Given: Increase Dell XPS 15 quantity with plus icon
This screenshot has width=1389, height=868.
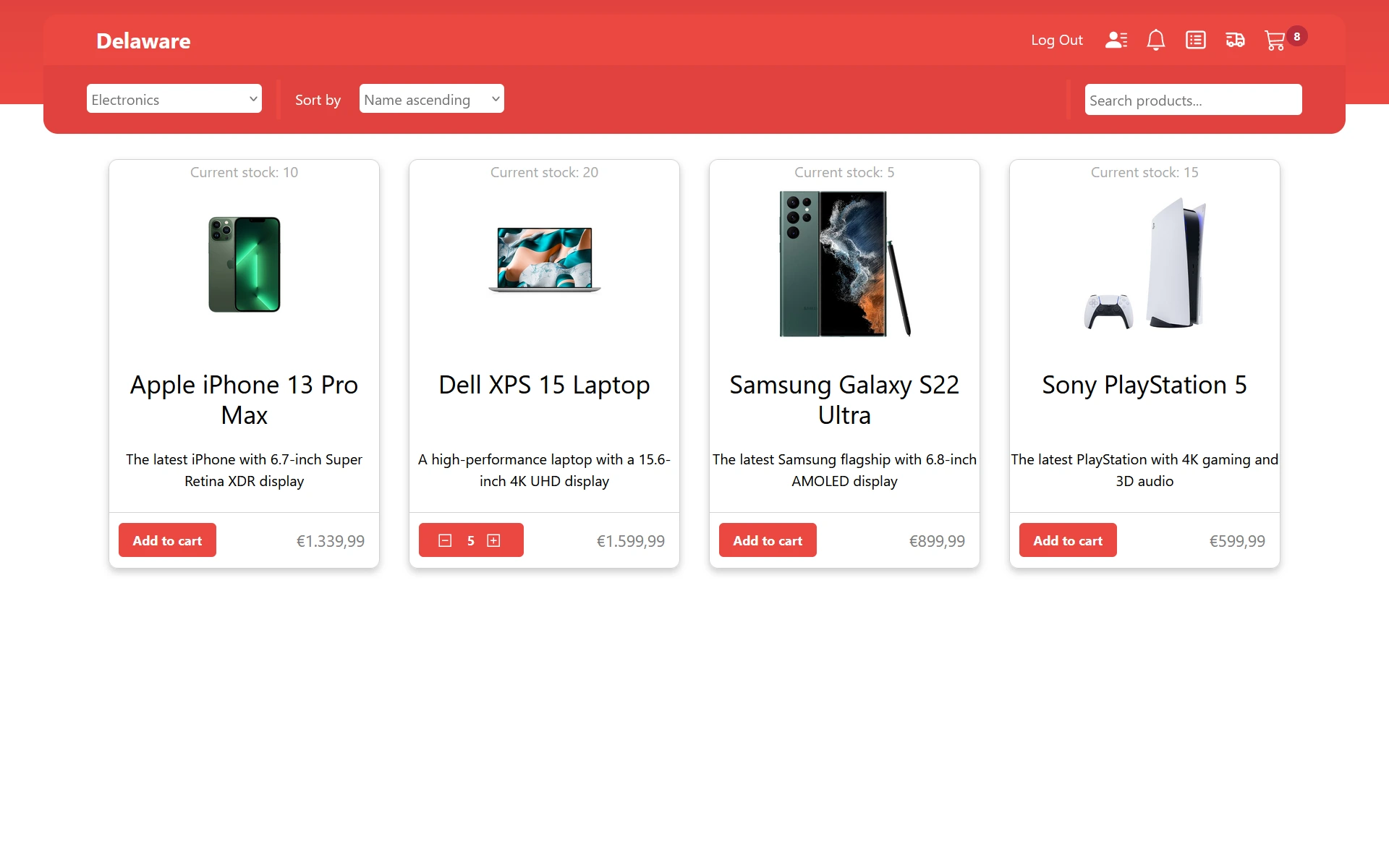Looking at the screenshot, I should [493, 540].
